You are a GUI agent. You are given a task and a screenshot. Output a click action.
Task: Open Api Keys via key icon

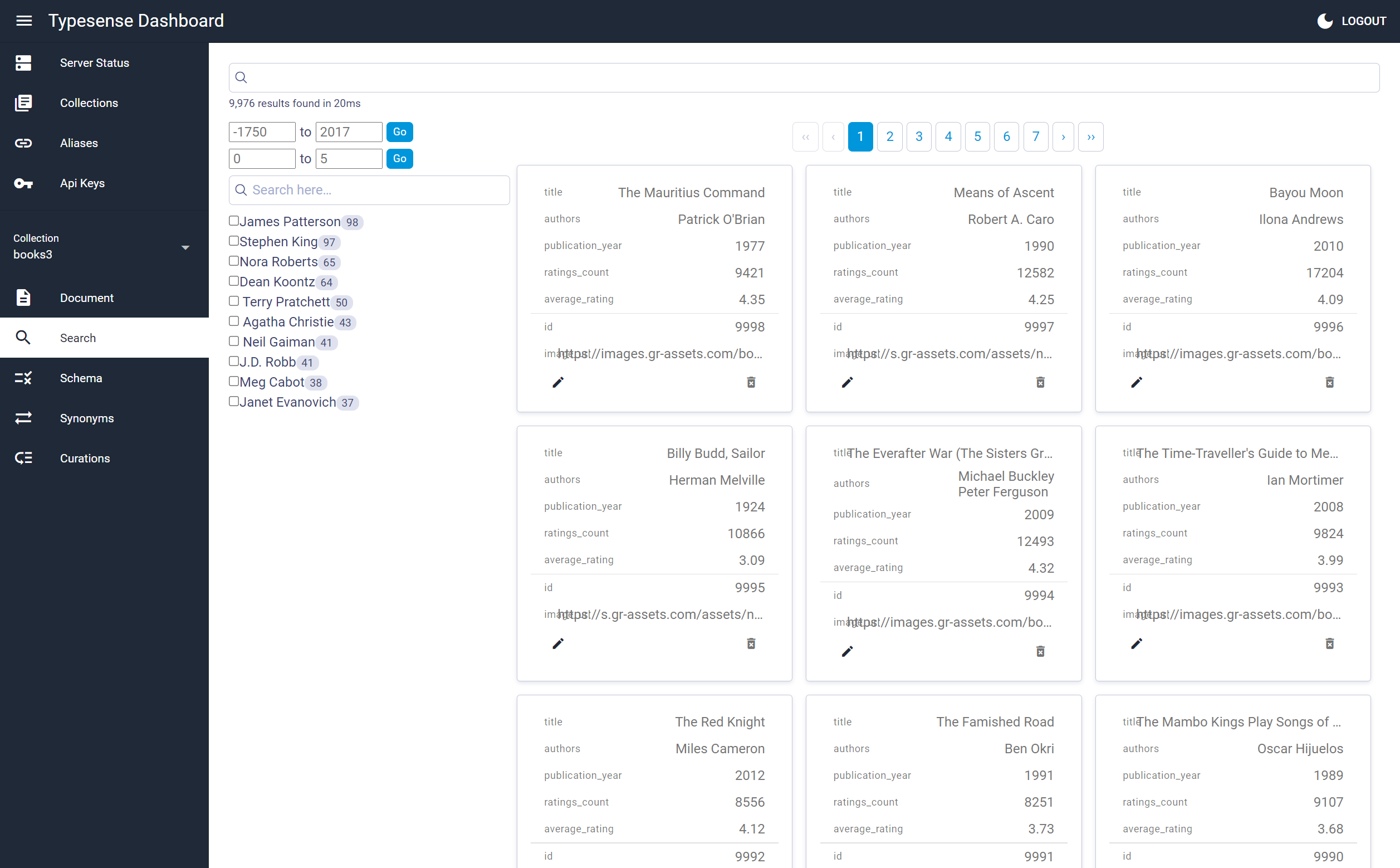point(23,183)
